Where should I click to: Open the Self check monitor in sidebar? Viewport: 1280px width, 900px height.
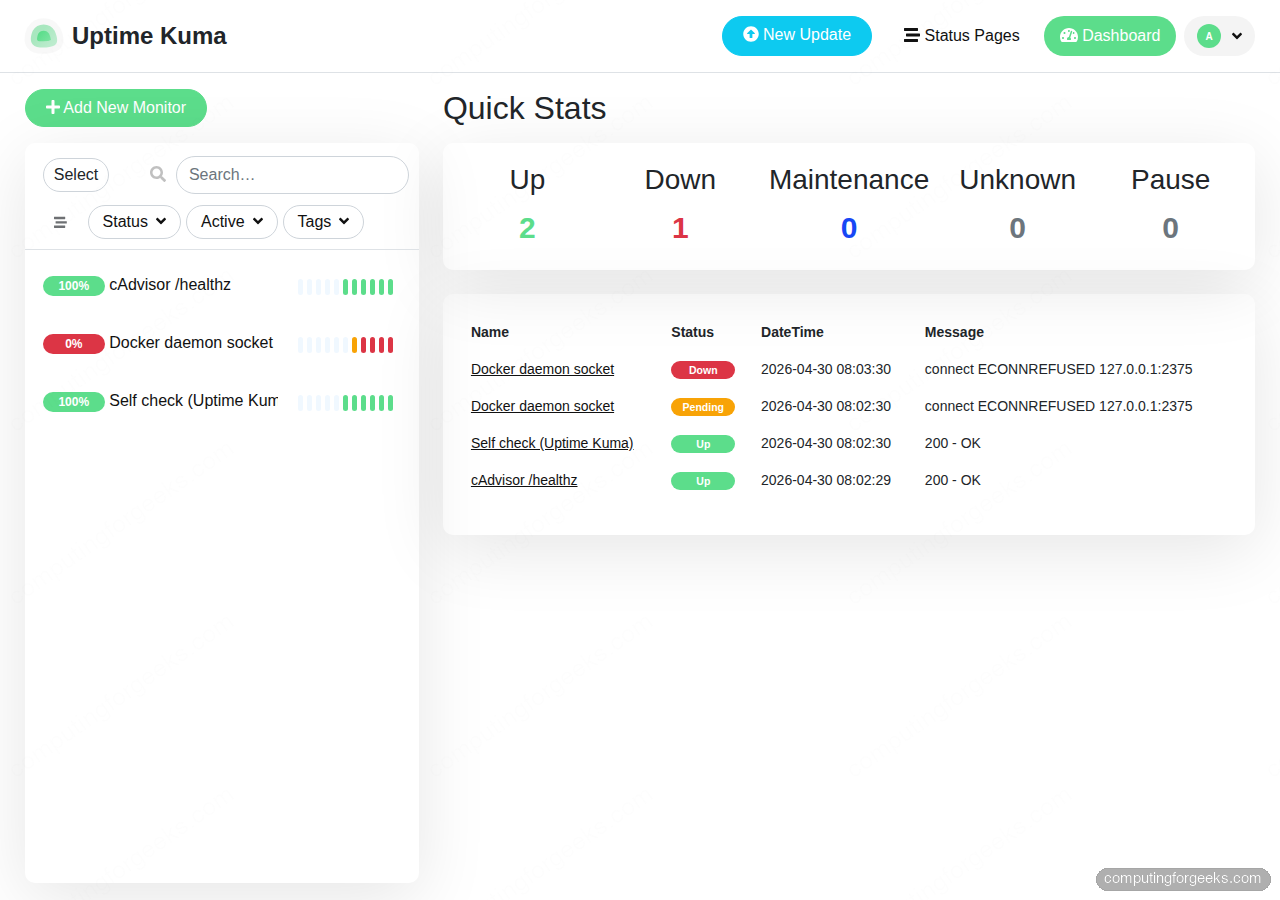click(222, 402)
